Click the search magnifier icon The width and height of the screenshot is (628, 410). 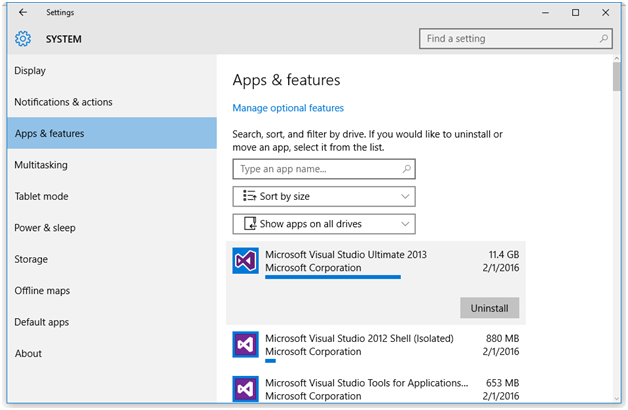(x=604, y=39)
